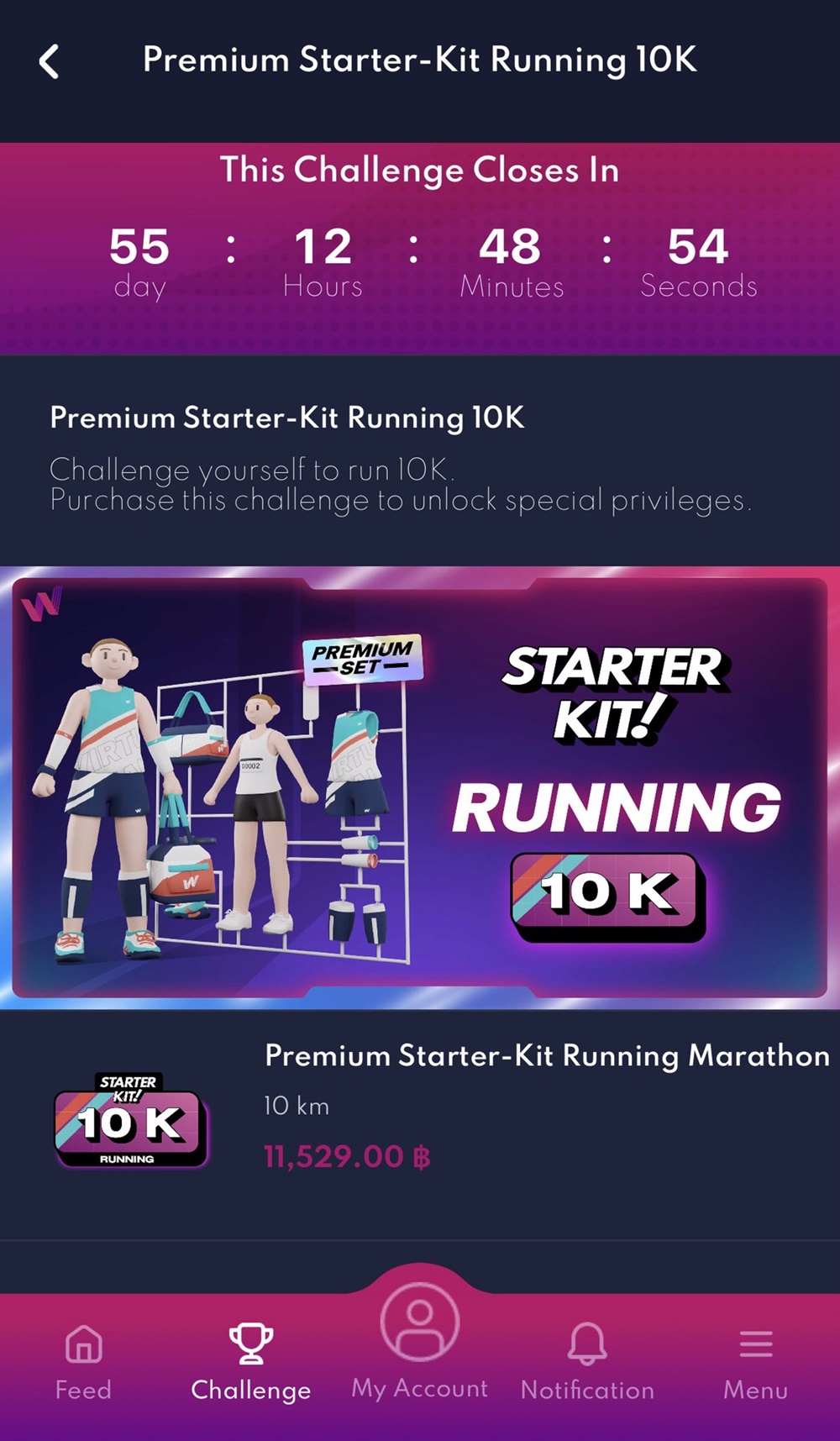Image resolution: width=840 pixels, height=1441 pixels.
Task: Tap the 54 Seconds countdown value
Action: tap(699, 262)
